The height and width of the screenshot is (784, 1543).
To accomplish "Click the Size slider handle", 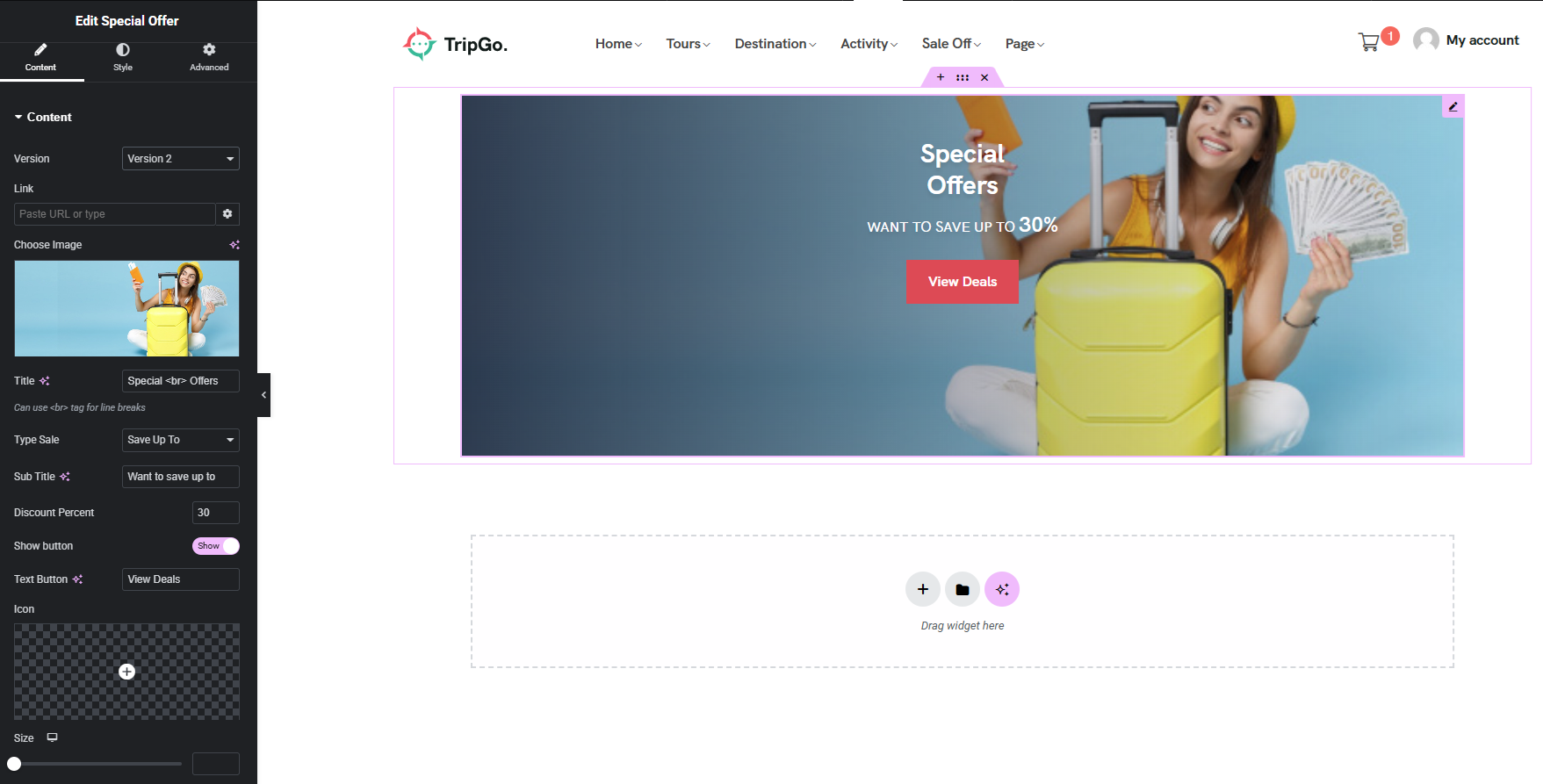I will point(14,764).
